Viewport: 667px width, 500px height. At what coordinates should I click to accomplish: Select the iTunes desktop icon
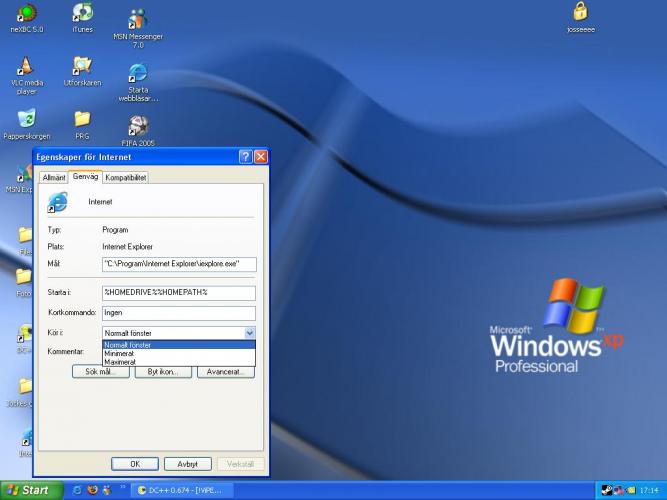83,14
